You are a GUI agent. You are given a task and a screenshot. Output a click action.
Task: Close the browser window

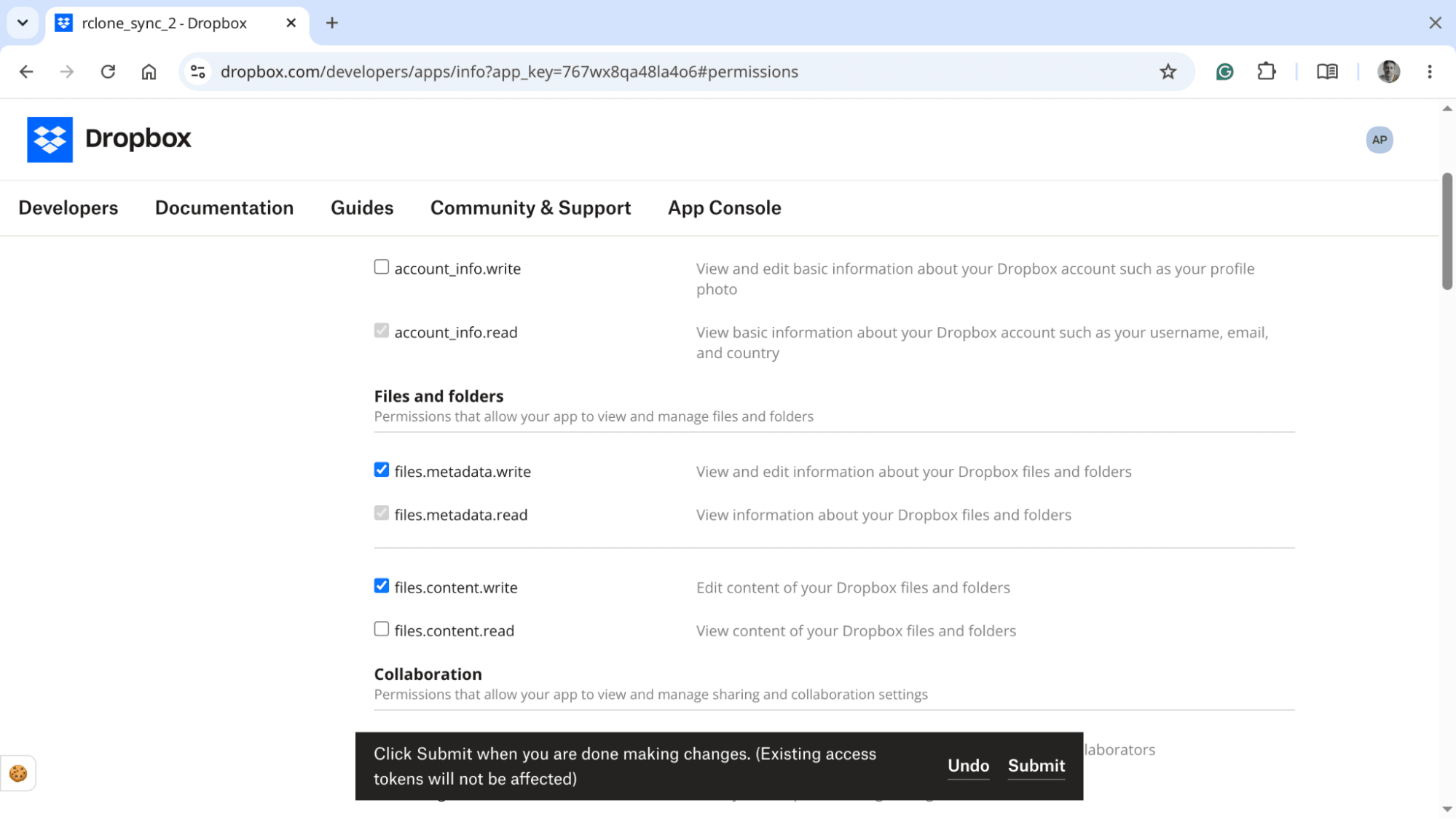(1435, 23)
